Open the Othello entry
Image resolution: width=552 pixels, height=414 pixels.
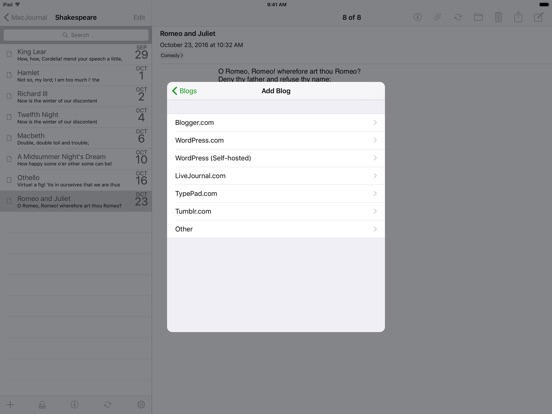pyautogui.click(x=76, y=180)
